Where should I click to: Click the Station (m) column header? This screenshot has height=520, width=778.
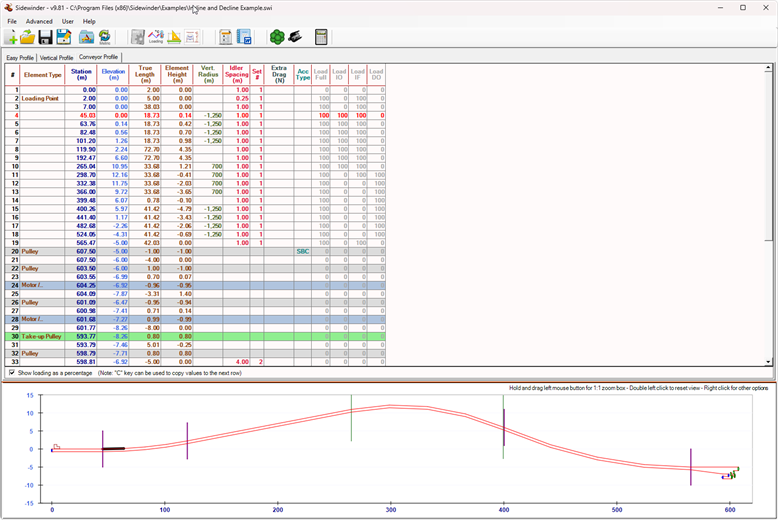click(82, 74)
